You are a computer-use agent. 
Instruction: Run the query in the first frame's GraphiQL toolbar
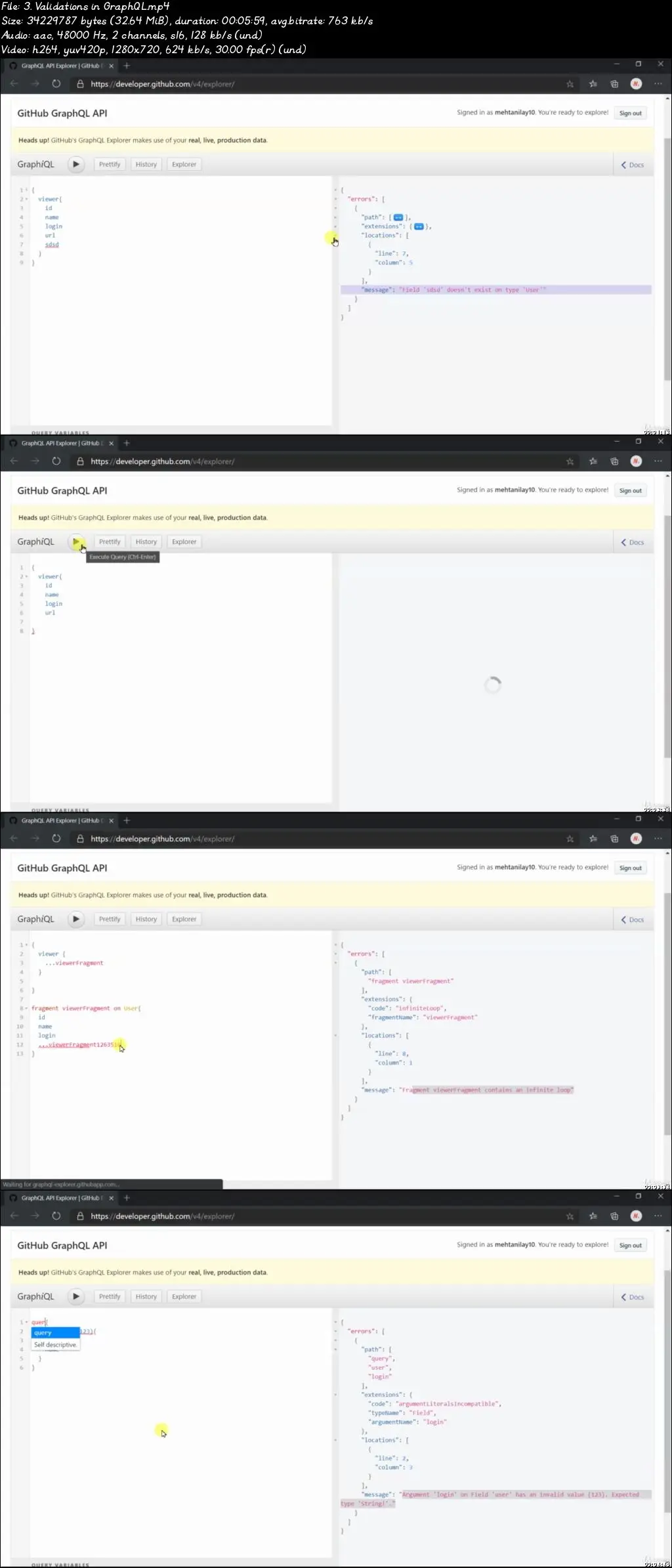(76, 165)
